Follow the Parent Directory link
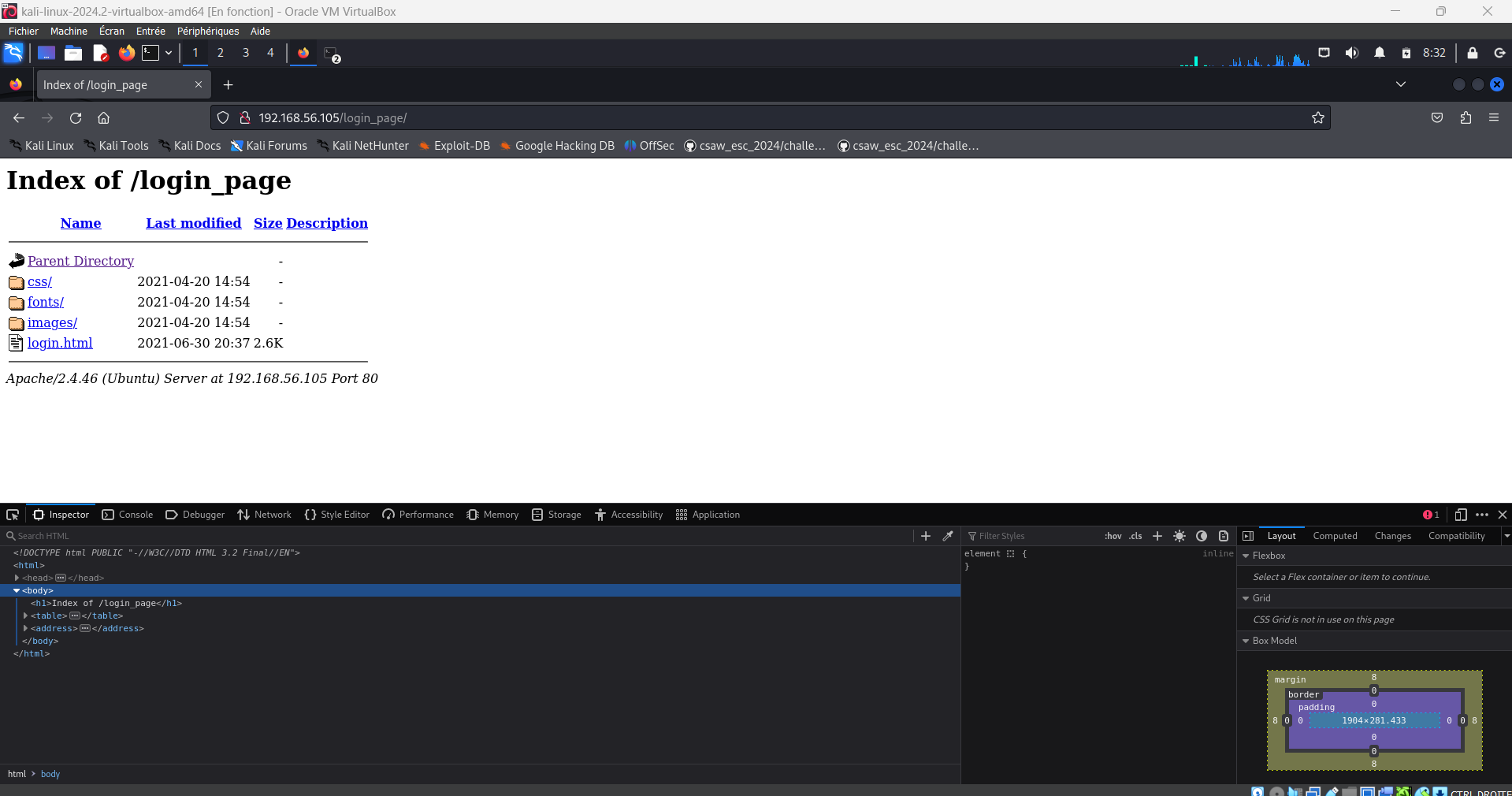 point(80,261)
